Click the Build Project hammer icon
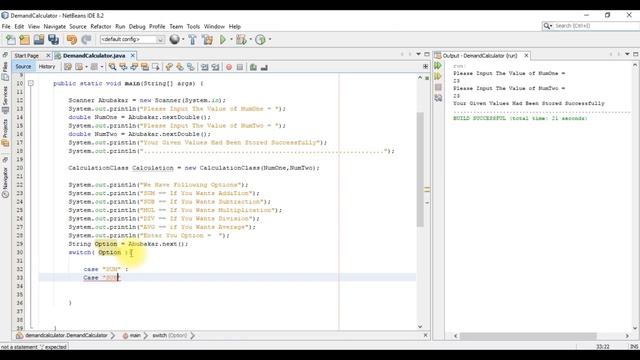Viewport: 640px width, 360px height. (192, 40)
